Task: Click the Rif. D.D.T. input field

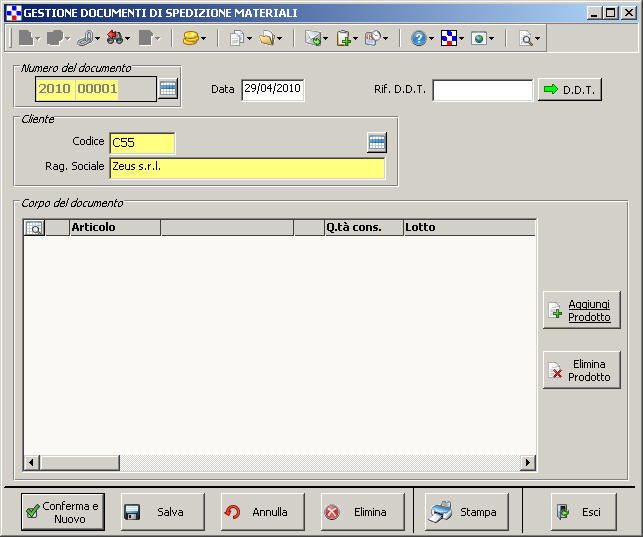Action: (x=482, y=90)
